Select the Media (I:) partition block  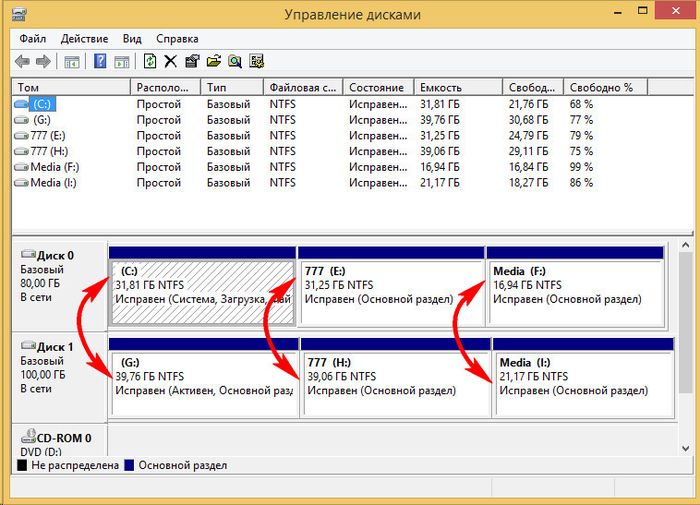pos(583,378)
